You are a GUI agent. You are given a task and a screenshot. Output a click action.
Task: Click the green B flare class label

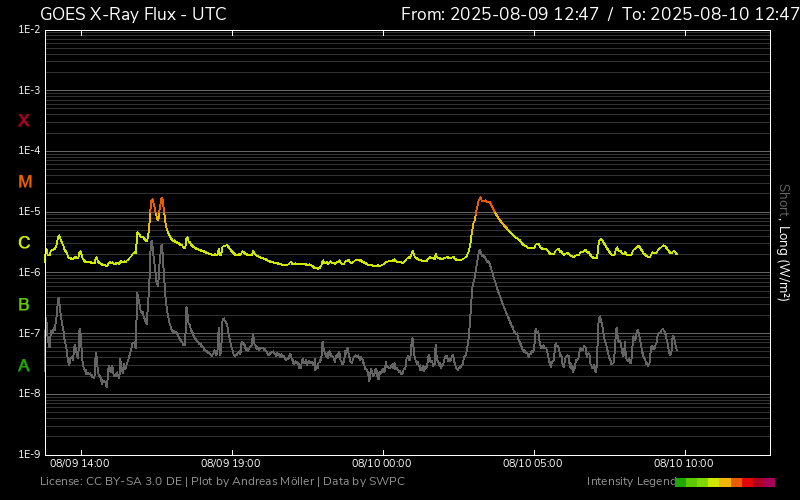[x=24, y=304]
